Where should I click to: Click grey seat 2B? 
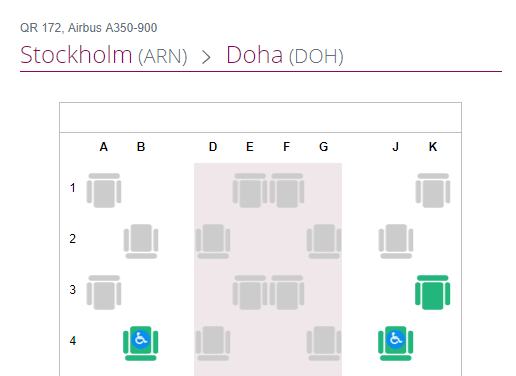(x=141, y=241)
